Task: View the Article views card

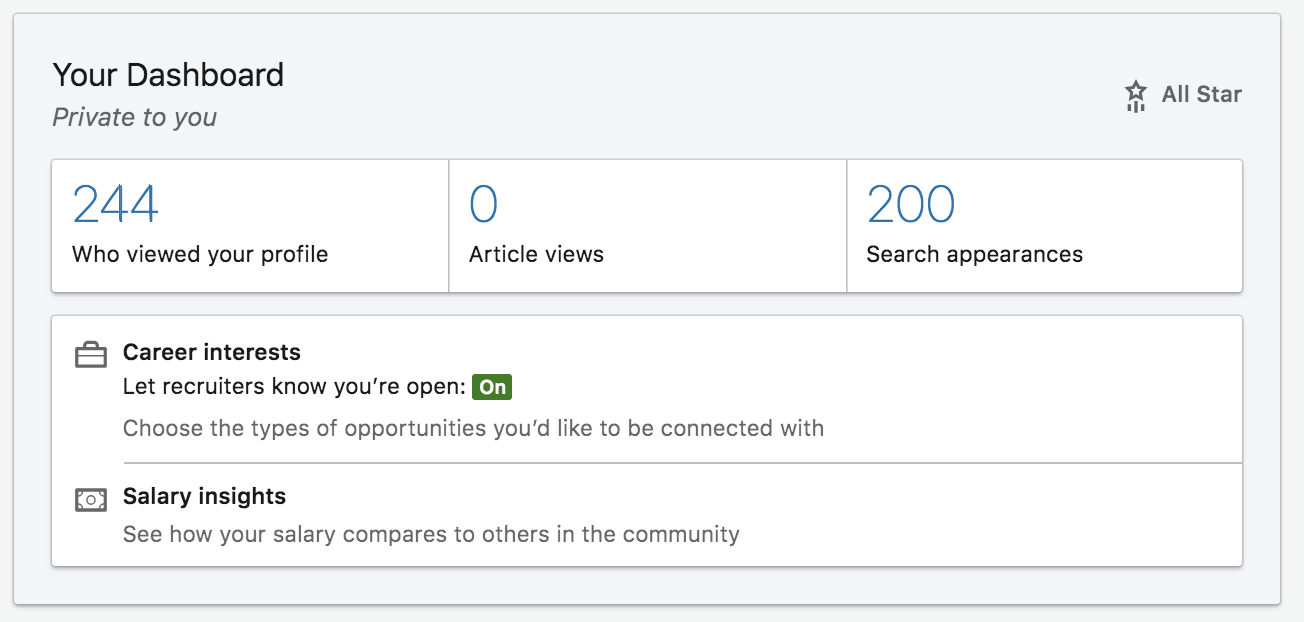Action: (648, 226)
